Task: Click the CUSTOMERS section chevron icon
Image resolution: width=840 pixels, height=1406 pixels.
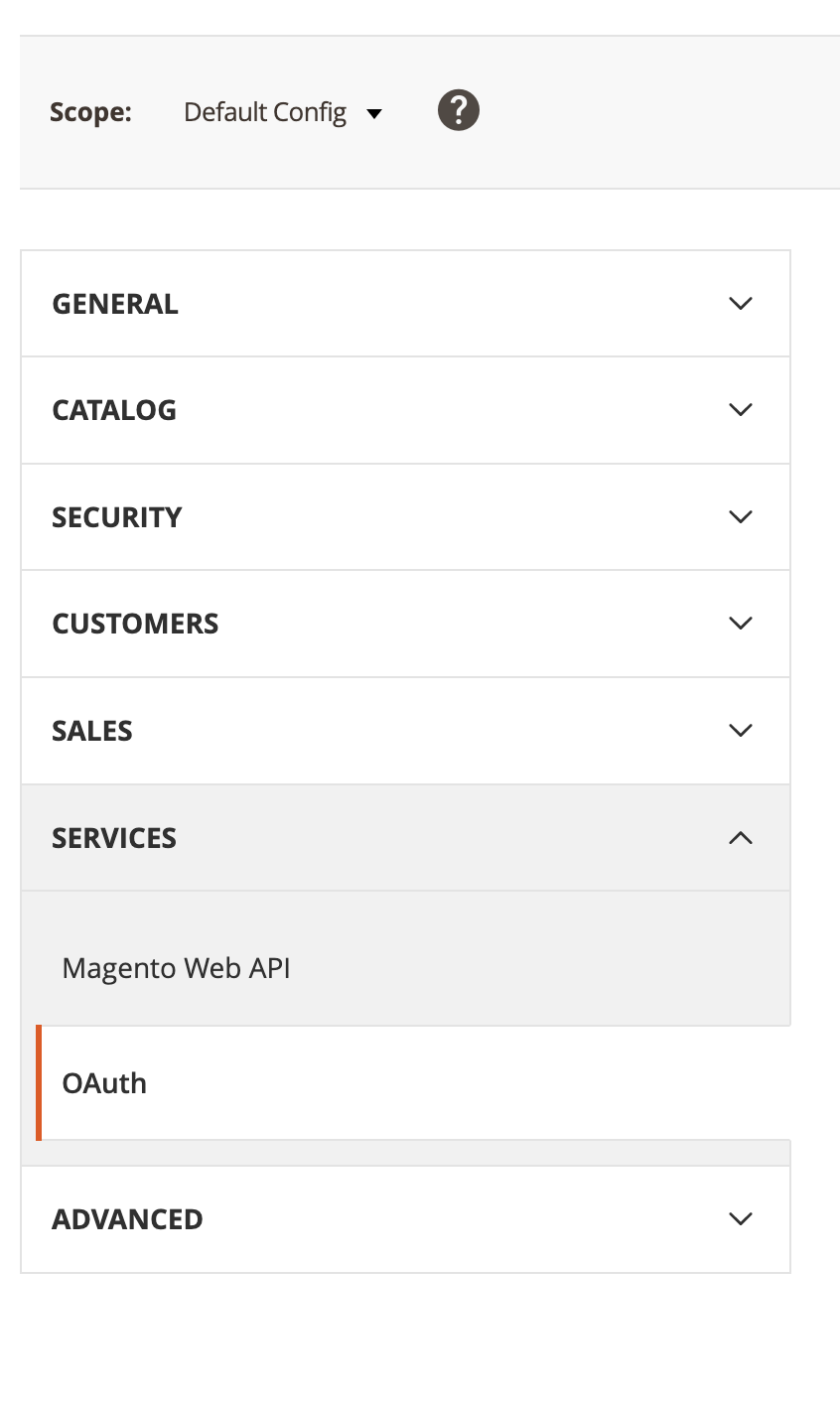Action: pyautogui.click(x=741, y=623)
